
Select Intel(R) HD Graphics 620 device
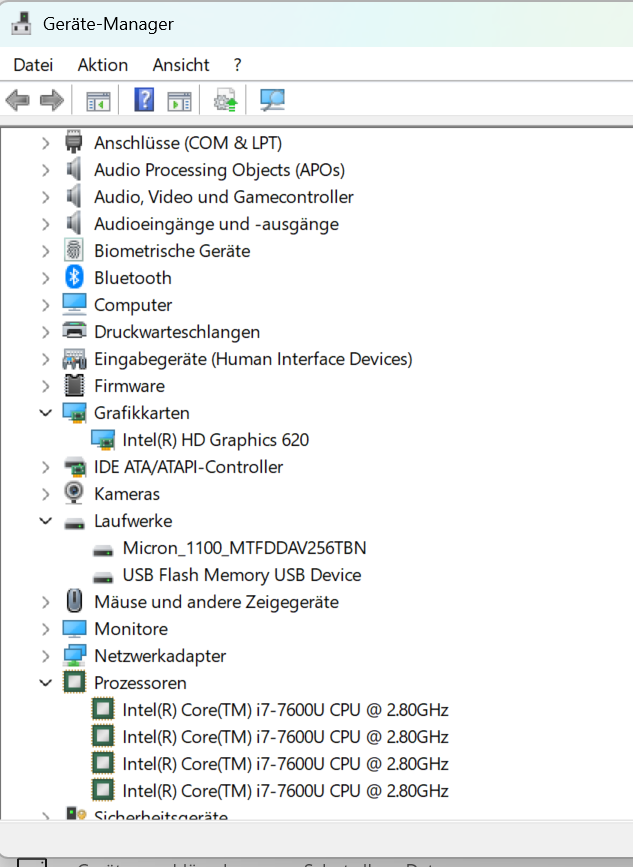(x=216, y=440)
